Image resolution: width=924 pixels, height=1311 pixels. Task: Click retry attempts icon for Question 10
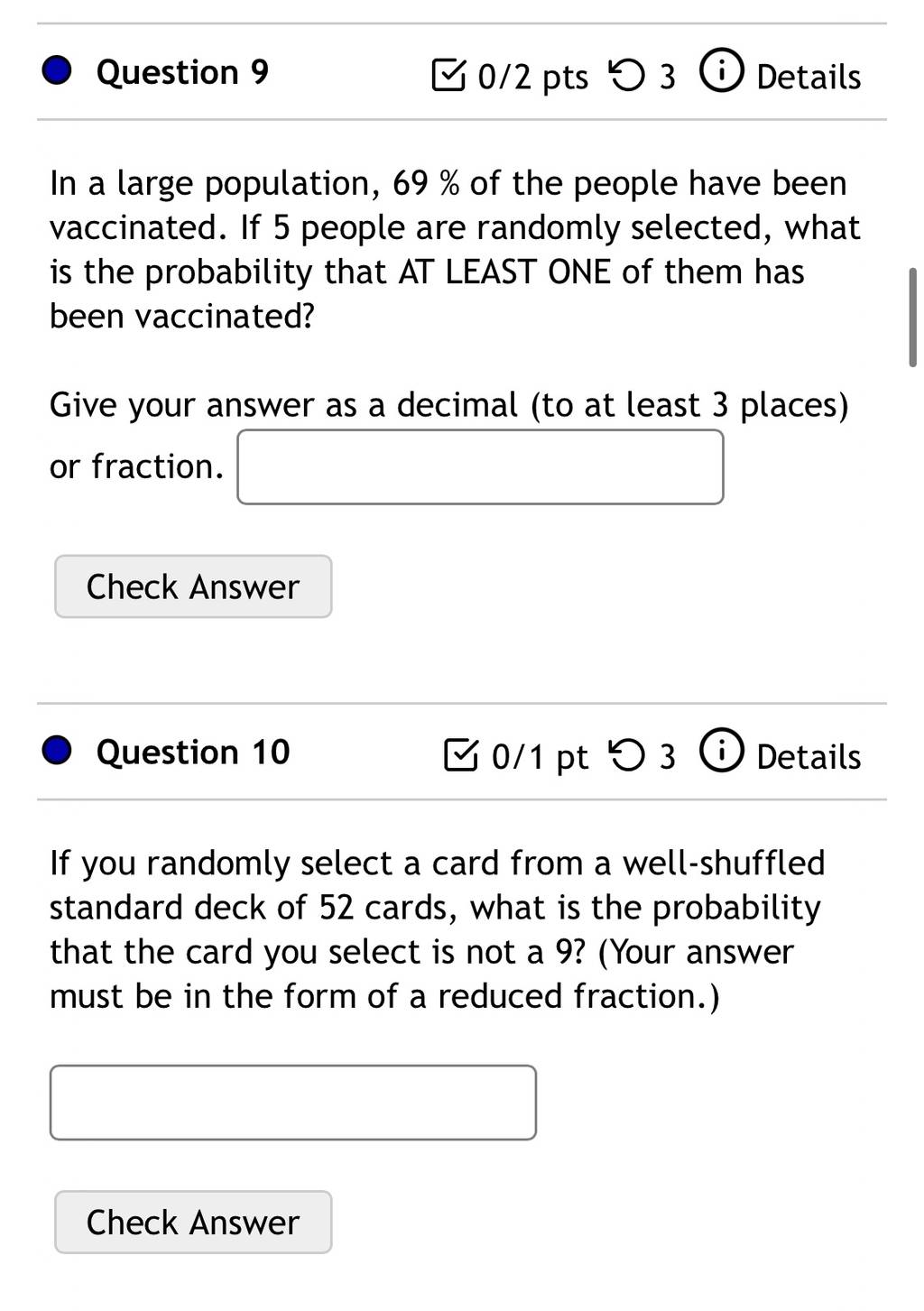pos(627,754)
